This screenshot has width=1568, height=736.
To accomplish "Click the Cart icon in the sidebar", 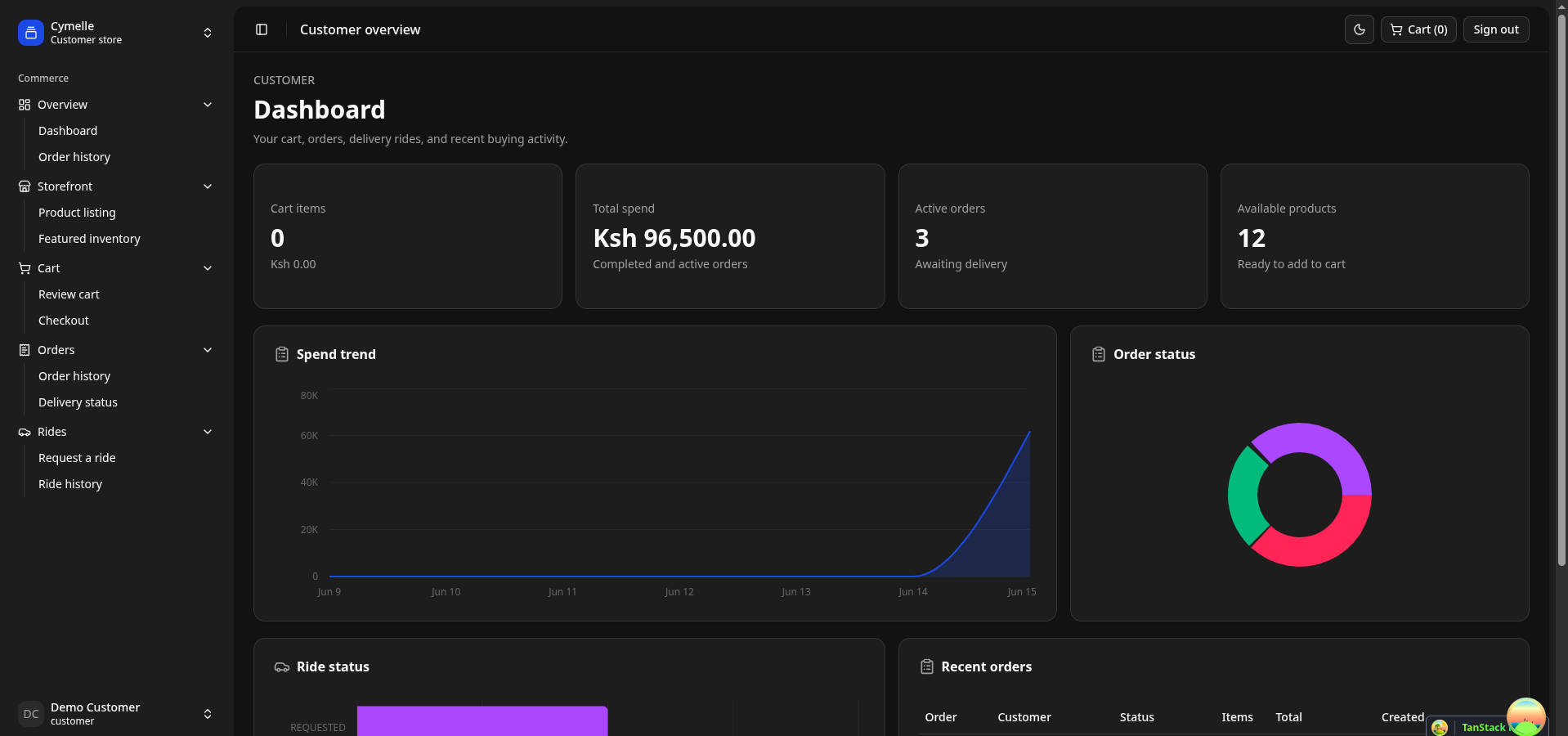I will 25,268.
